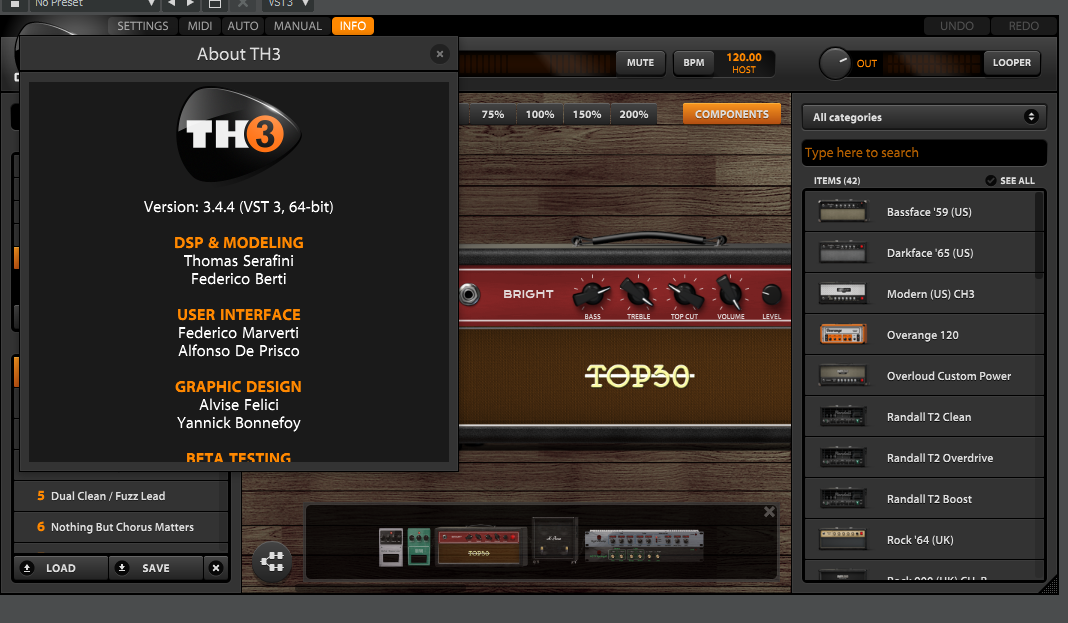Select Darkface '65 (US) amp thumbnail
This screenshot has width=1068, height=623.
tap(843, 253)
